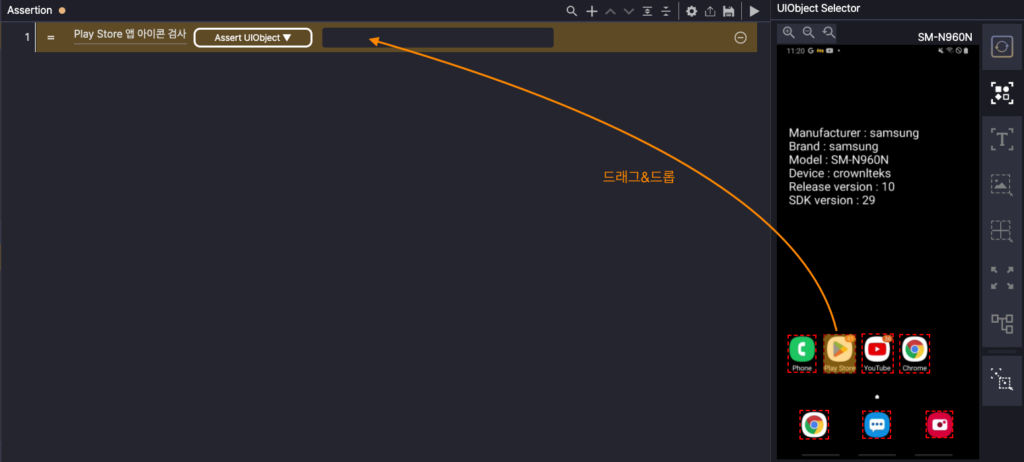Expand all steps icon in toolbar

648,11
